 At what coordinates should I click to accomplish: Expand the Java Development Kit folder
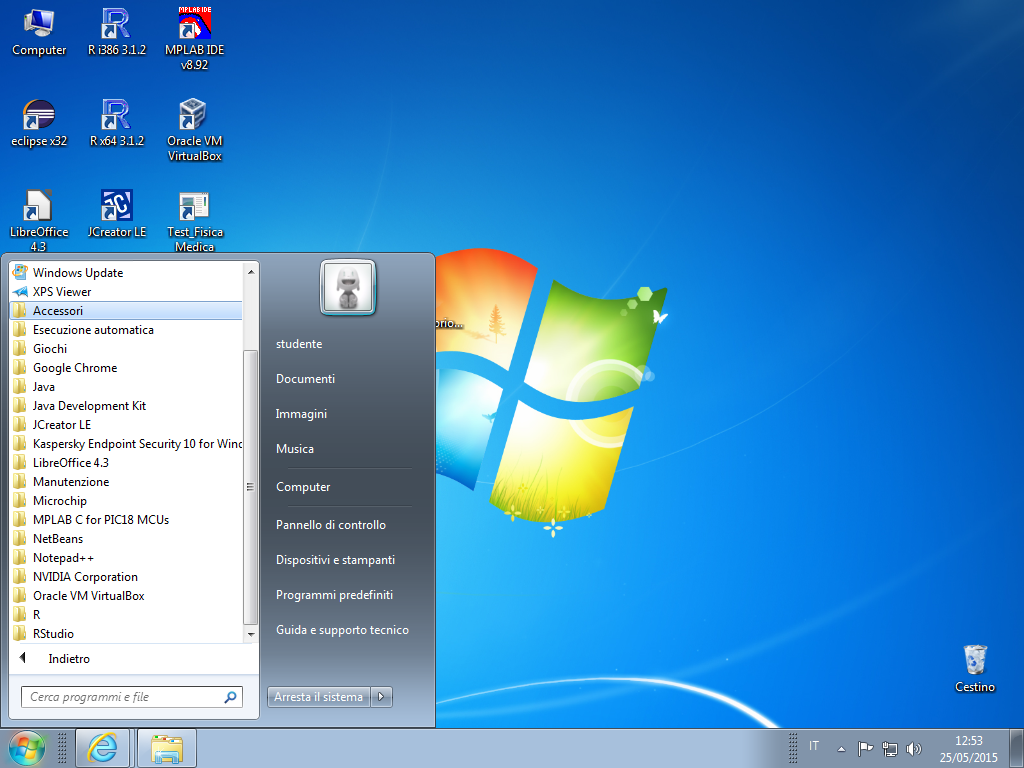coord(89,406)
